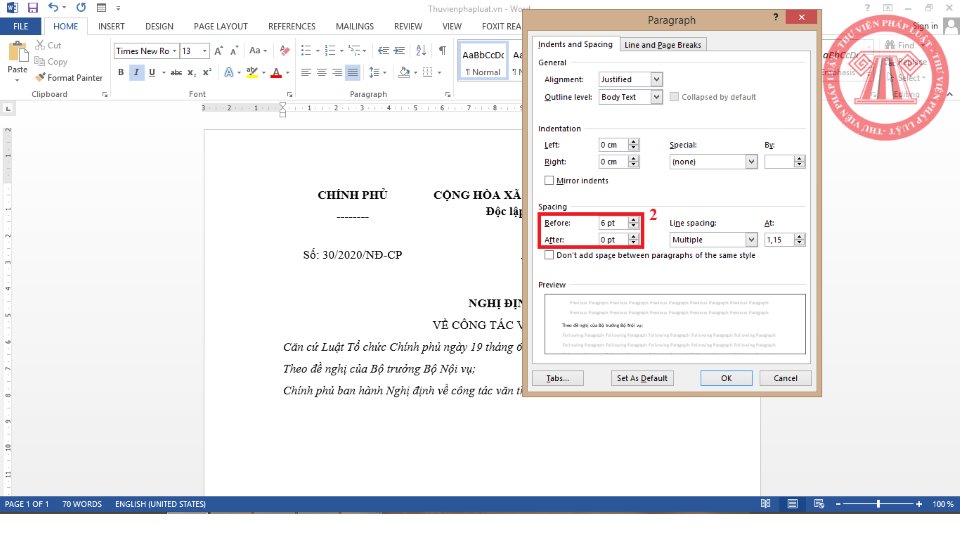
Task: Tick Collapsed by default checkbox
Action: click(674, 97)
